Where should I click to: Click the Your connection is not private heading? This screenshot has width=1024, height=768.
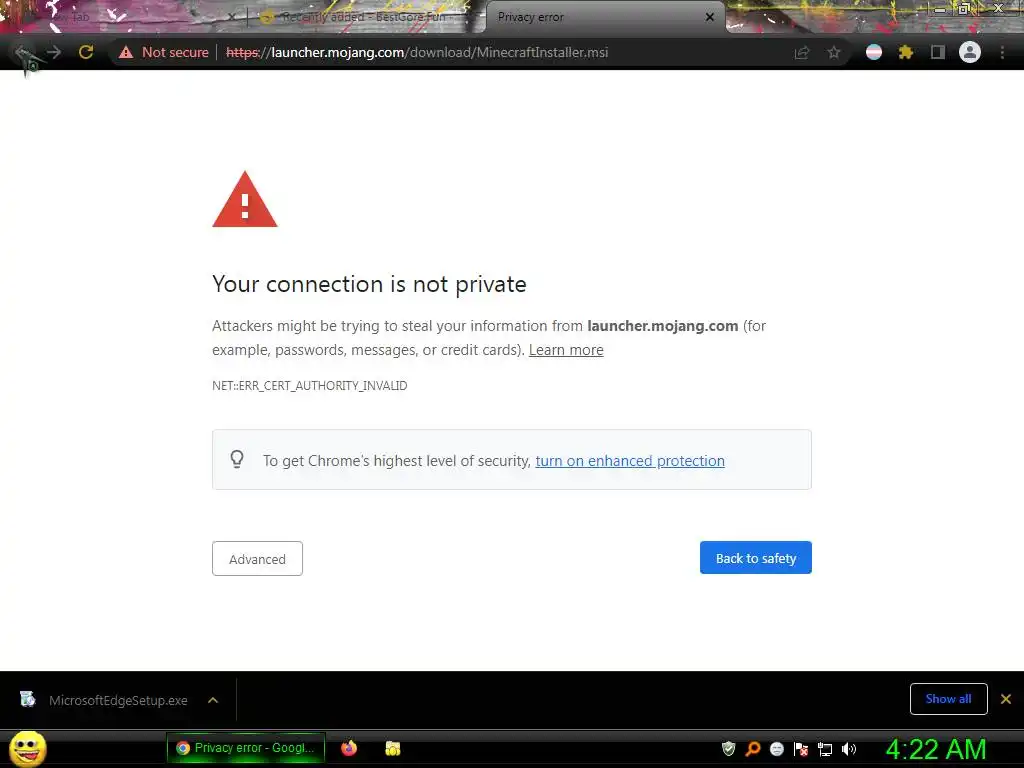click(x=369, y=285)
